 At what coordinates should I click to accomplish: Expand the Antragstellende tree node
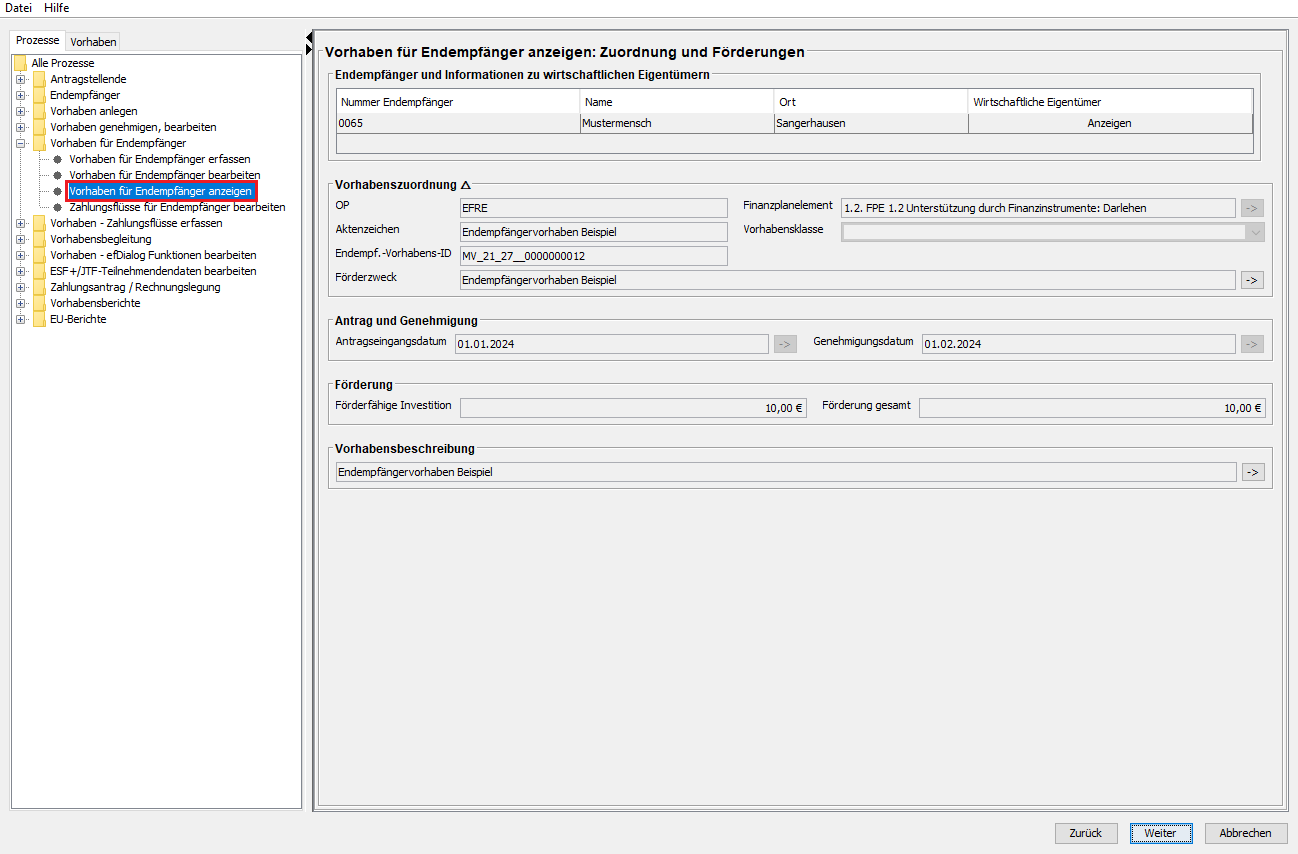(20, 79)
